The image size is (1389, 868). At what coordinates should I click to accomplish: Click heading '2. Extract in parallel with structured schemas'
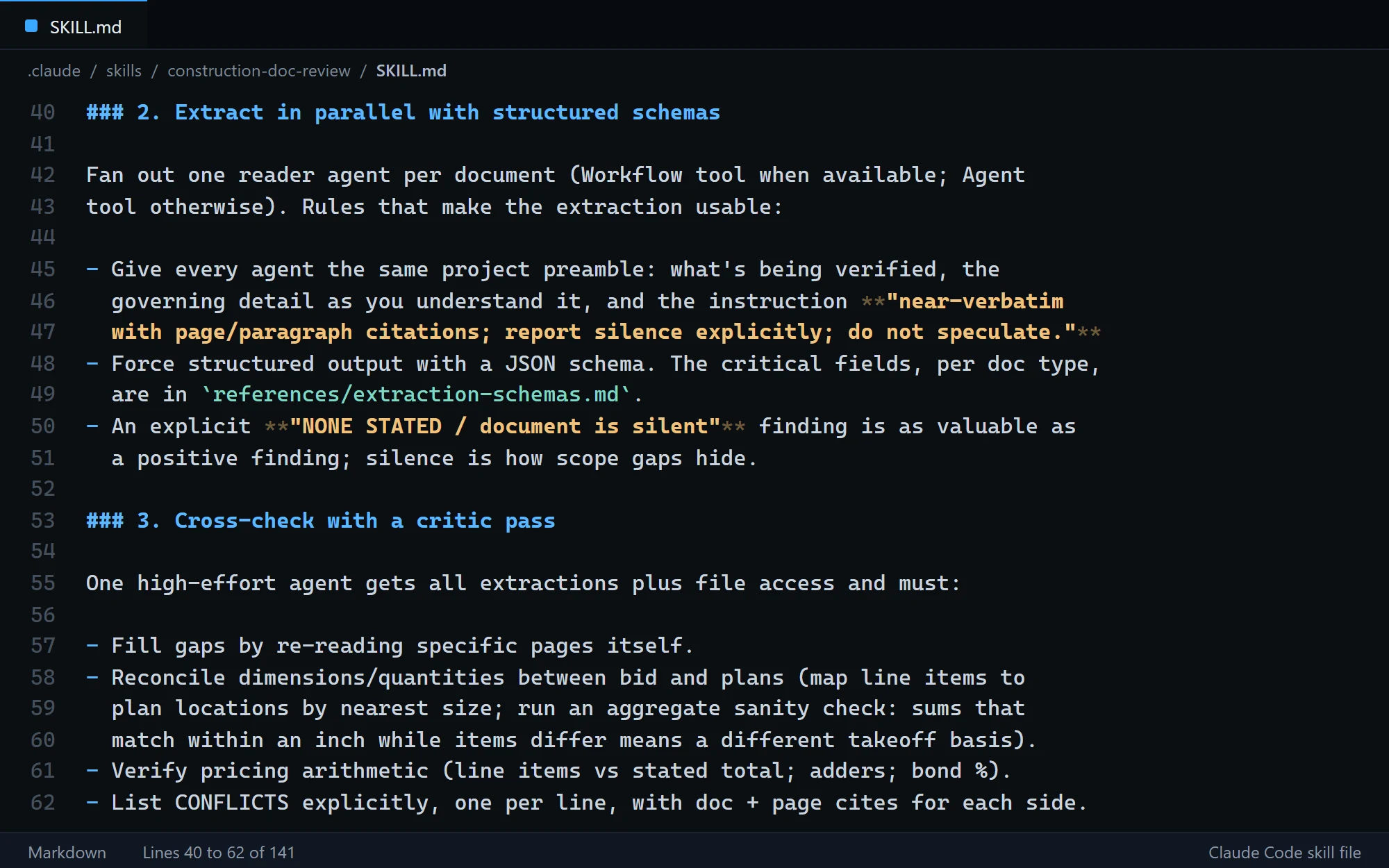pos(403,112)
